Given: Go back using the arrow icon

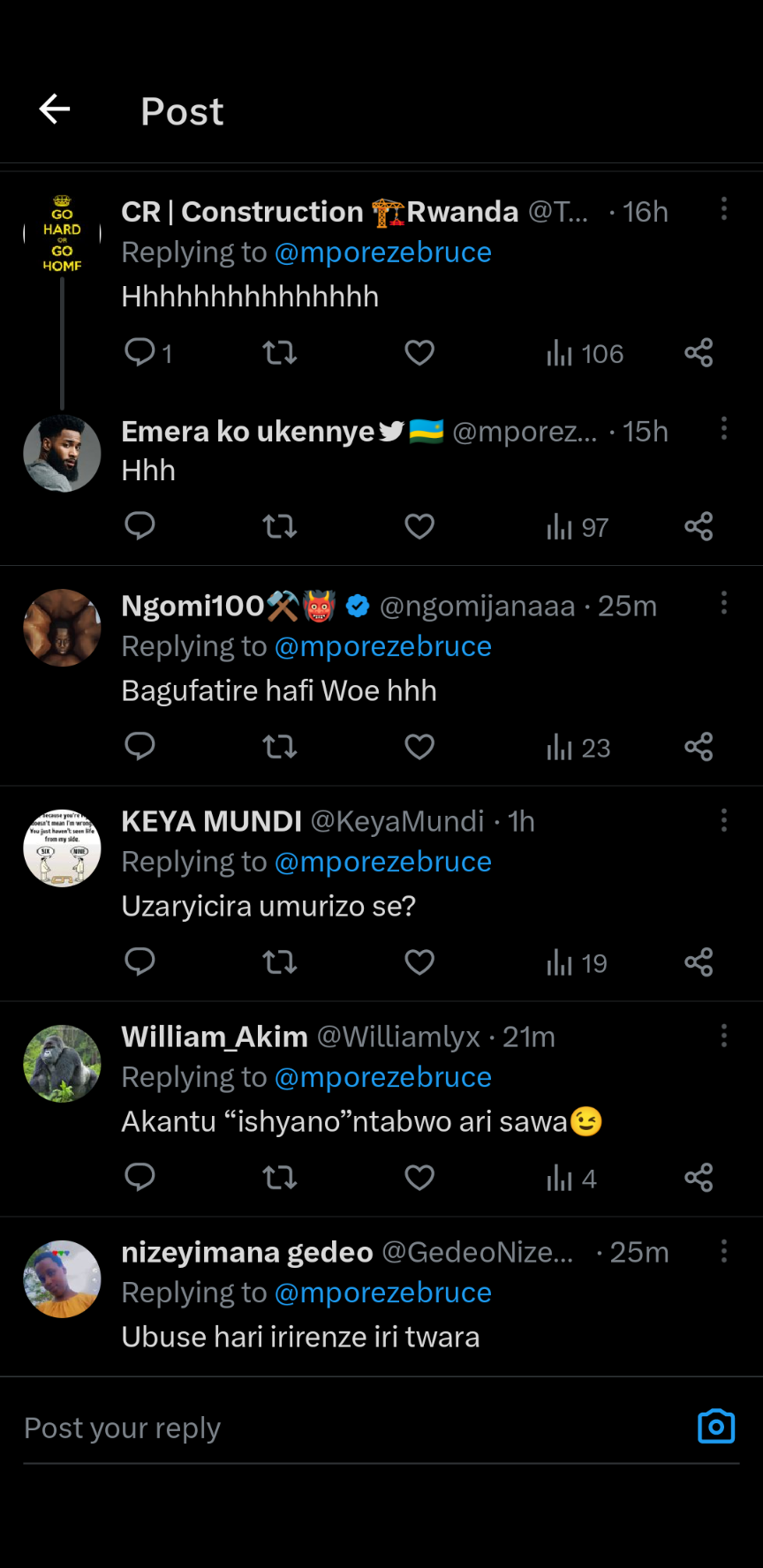Looking at the screenshot, I should pos(55,109).
